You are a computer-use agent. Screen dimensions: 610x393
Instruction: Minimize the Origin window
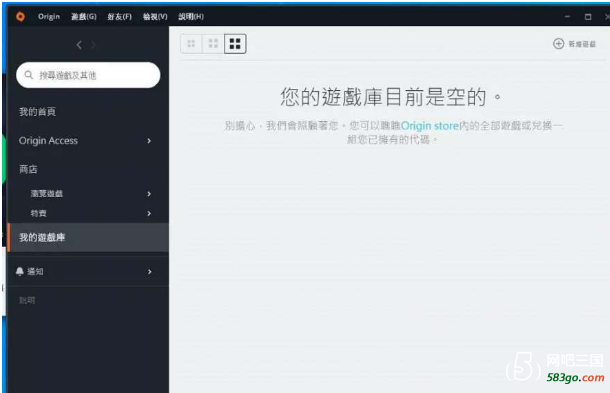click(567, 17)
